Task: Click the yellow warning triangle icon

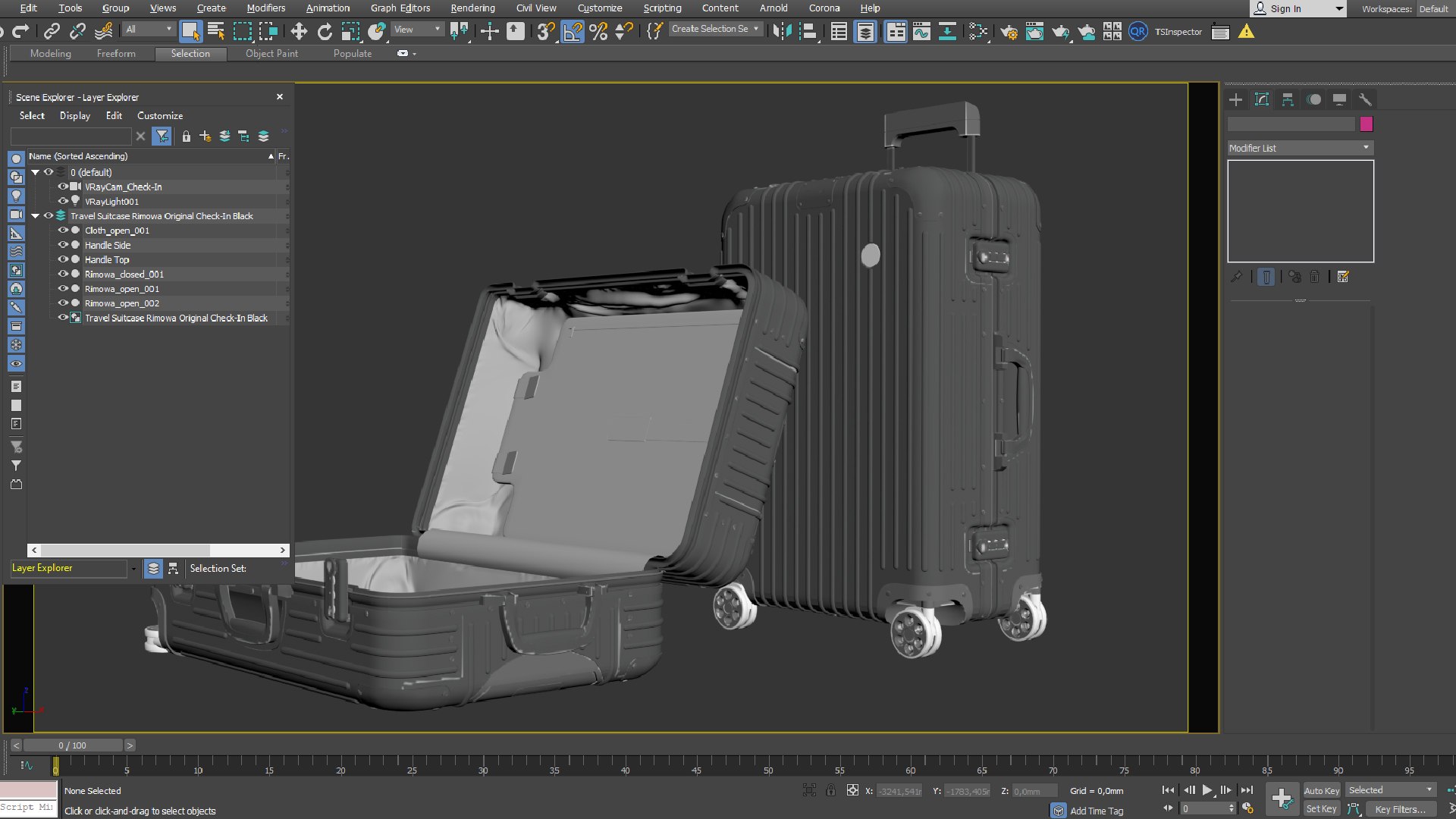Action: (x=1246, y=31)
